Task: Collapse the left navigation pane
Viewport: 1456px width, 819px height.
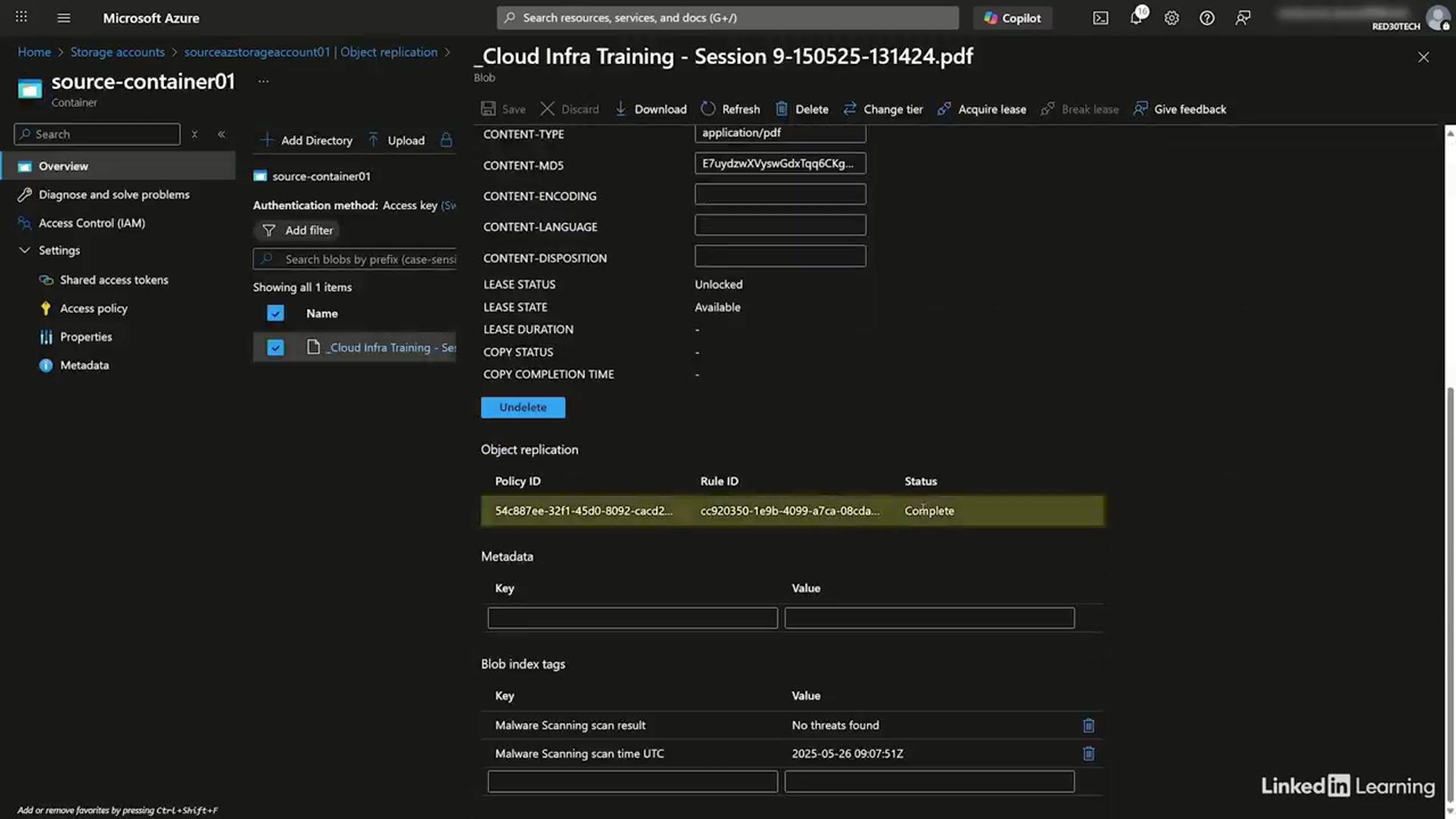Action: point(221,133)
